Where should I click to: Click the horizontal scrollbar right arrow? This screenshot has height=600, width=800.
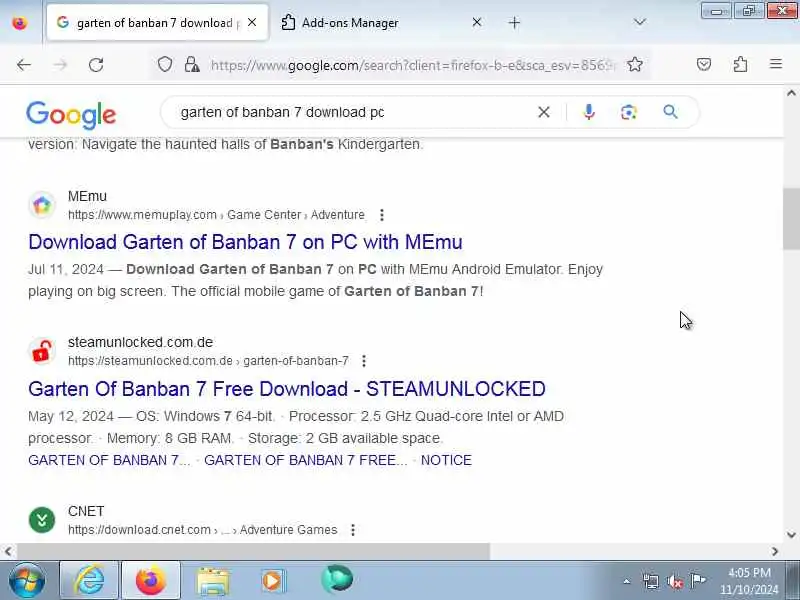775,552
